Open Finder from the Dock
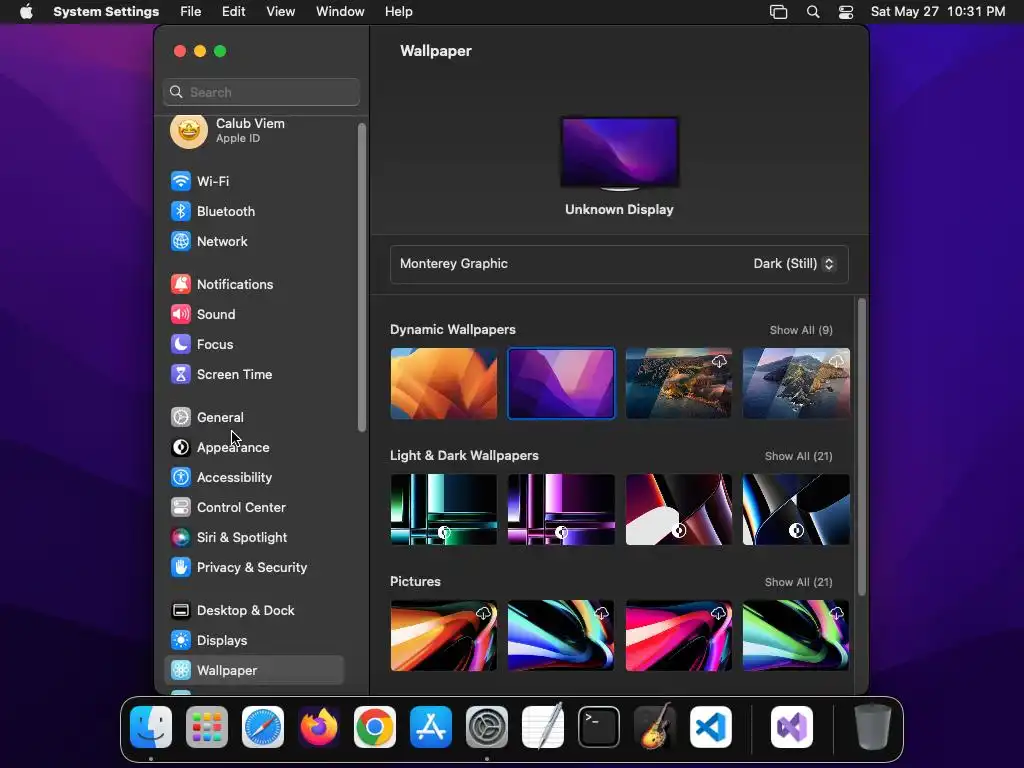Image resolution: width=1024 pixels, height=768 pixels. [x=151, y=727]
